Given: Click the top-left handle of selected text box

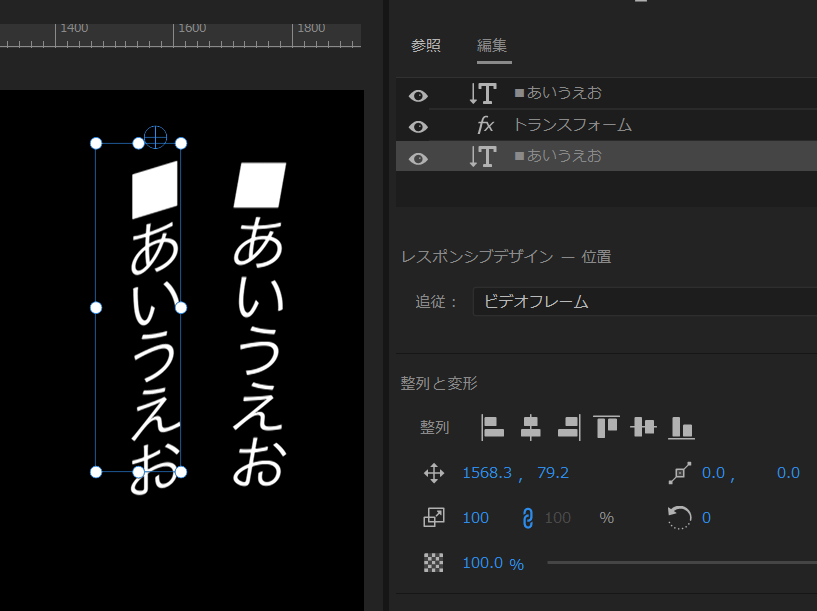Looking at the screenshot, I should pyautogui.click(x=96, y=143).
